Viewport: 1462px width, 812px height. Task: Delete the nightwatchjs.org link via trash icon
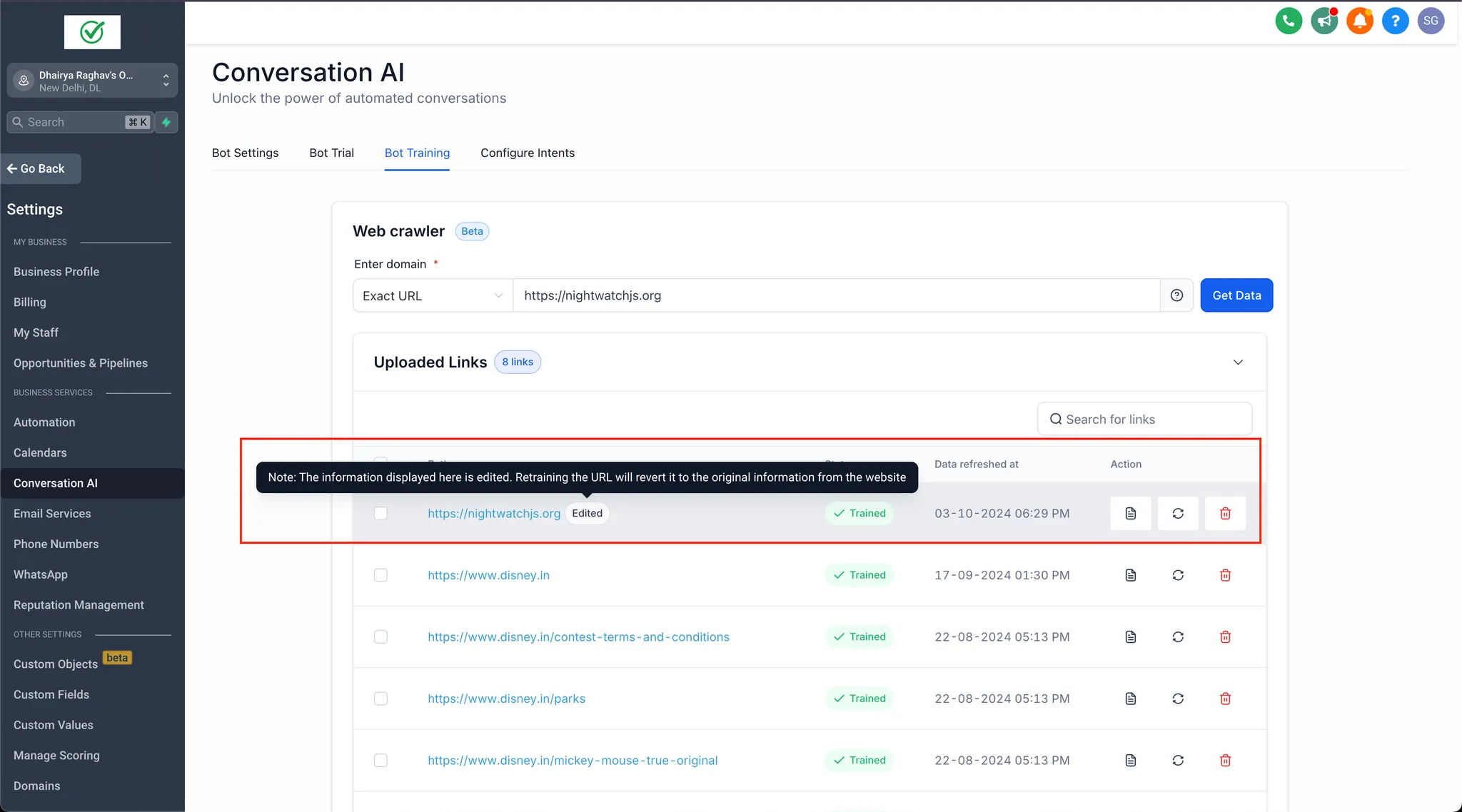coord(1225,513)
